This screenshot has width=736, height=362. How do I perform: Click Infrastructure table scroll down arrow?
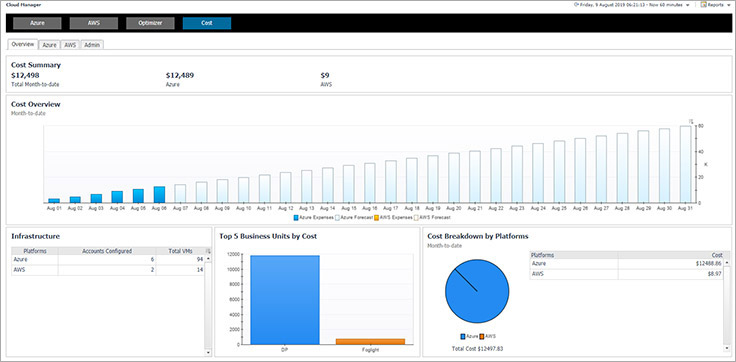tap(208, 352)
